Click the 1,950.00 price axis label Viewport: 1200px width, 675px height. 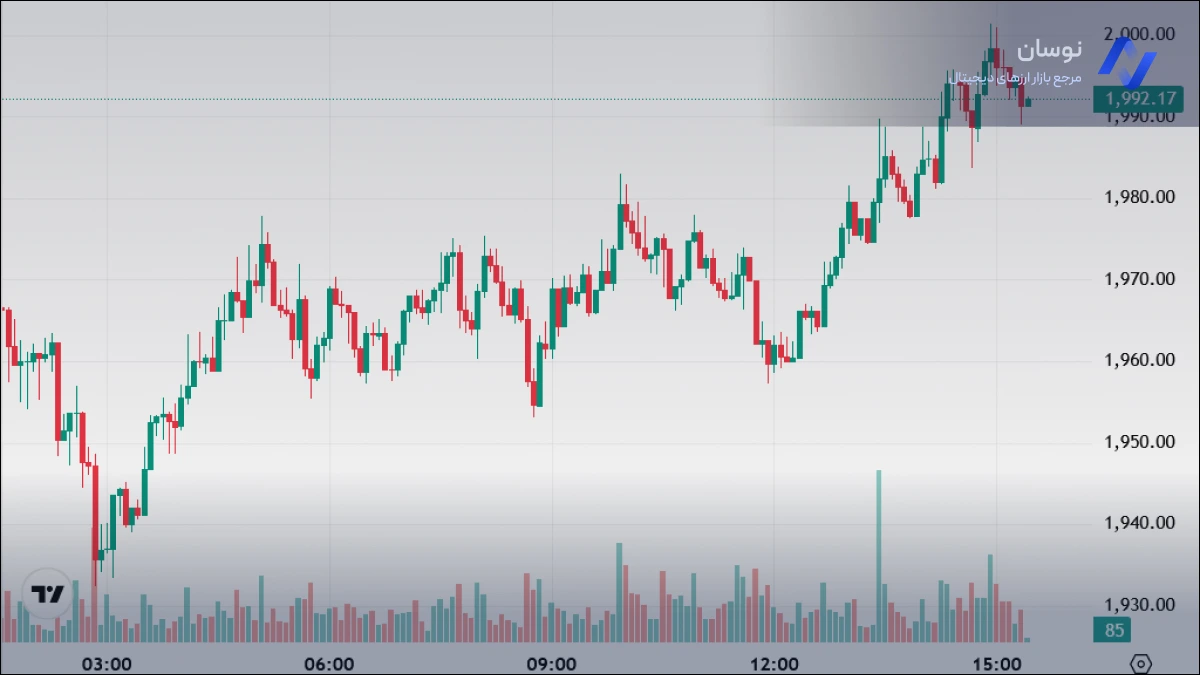tap(1139, 442)
